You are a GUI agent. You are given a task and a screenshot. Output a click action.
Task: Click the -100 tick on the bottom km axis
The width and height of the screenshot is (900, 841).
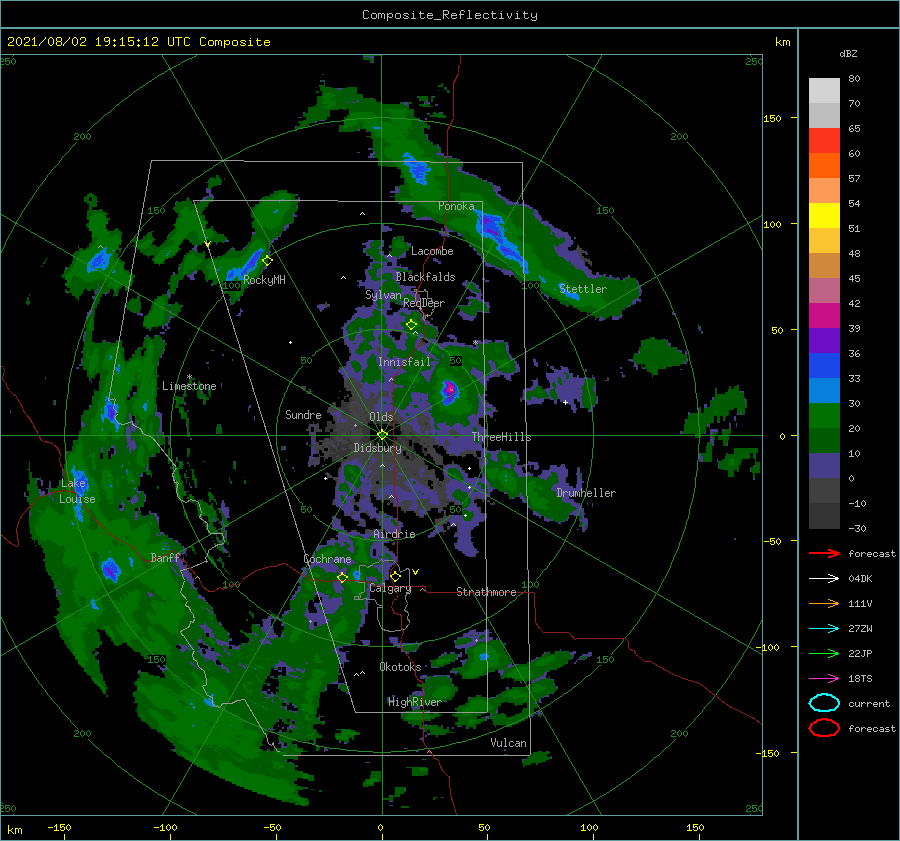click(x=165, y=827)
